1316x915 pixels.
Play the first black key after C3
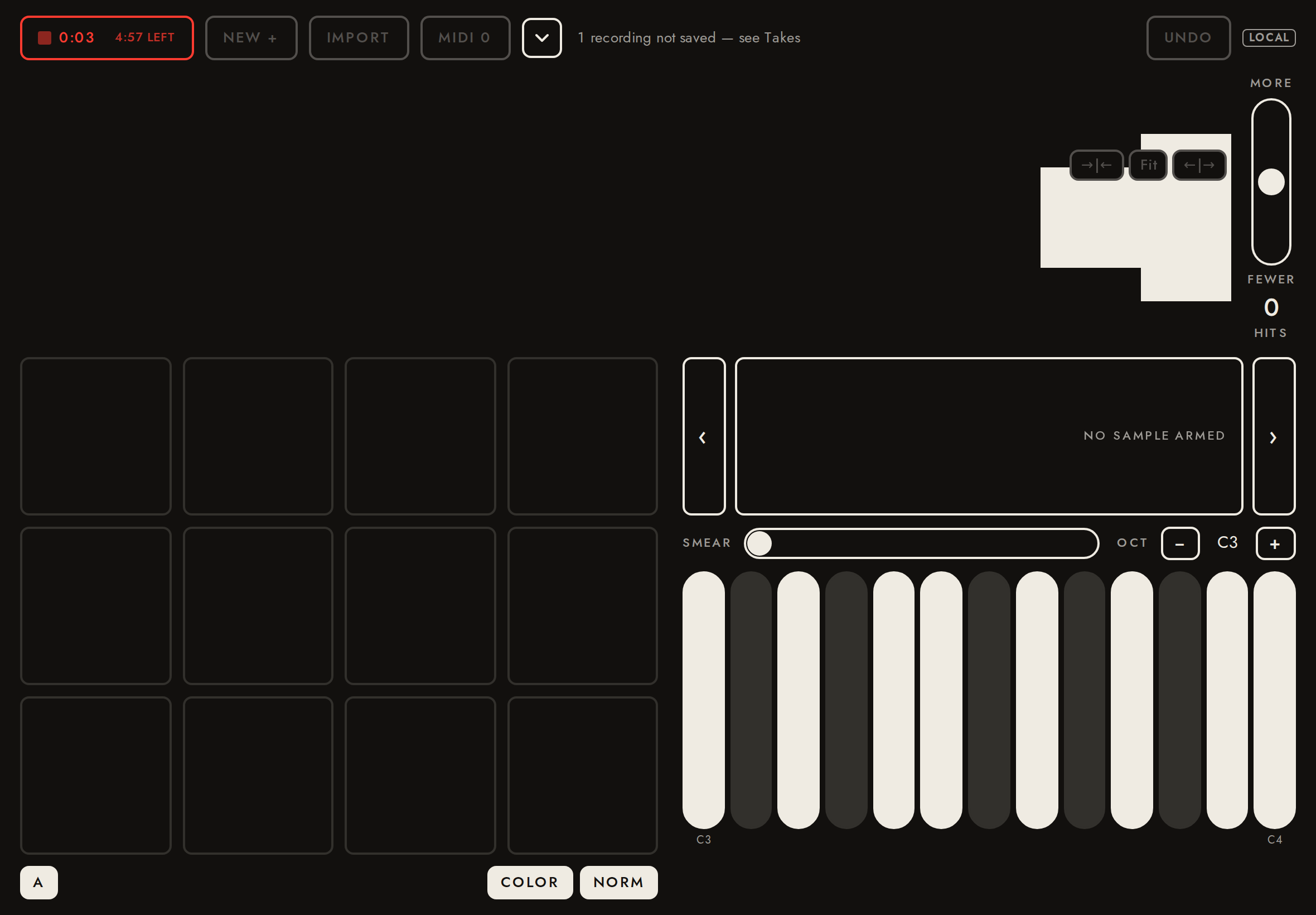click(x=751, y=700)
